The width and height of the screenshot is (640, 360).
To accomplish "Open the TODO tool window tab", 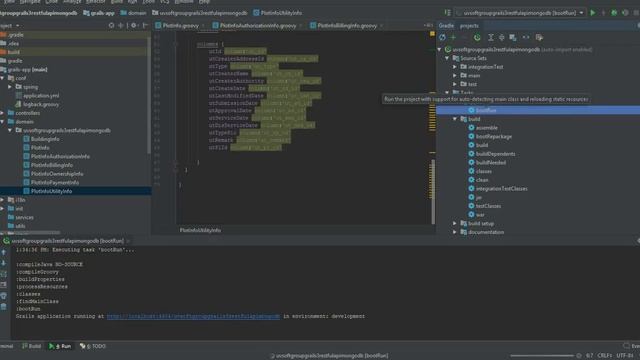I will click(93, 346).
